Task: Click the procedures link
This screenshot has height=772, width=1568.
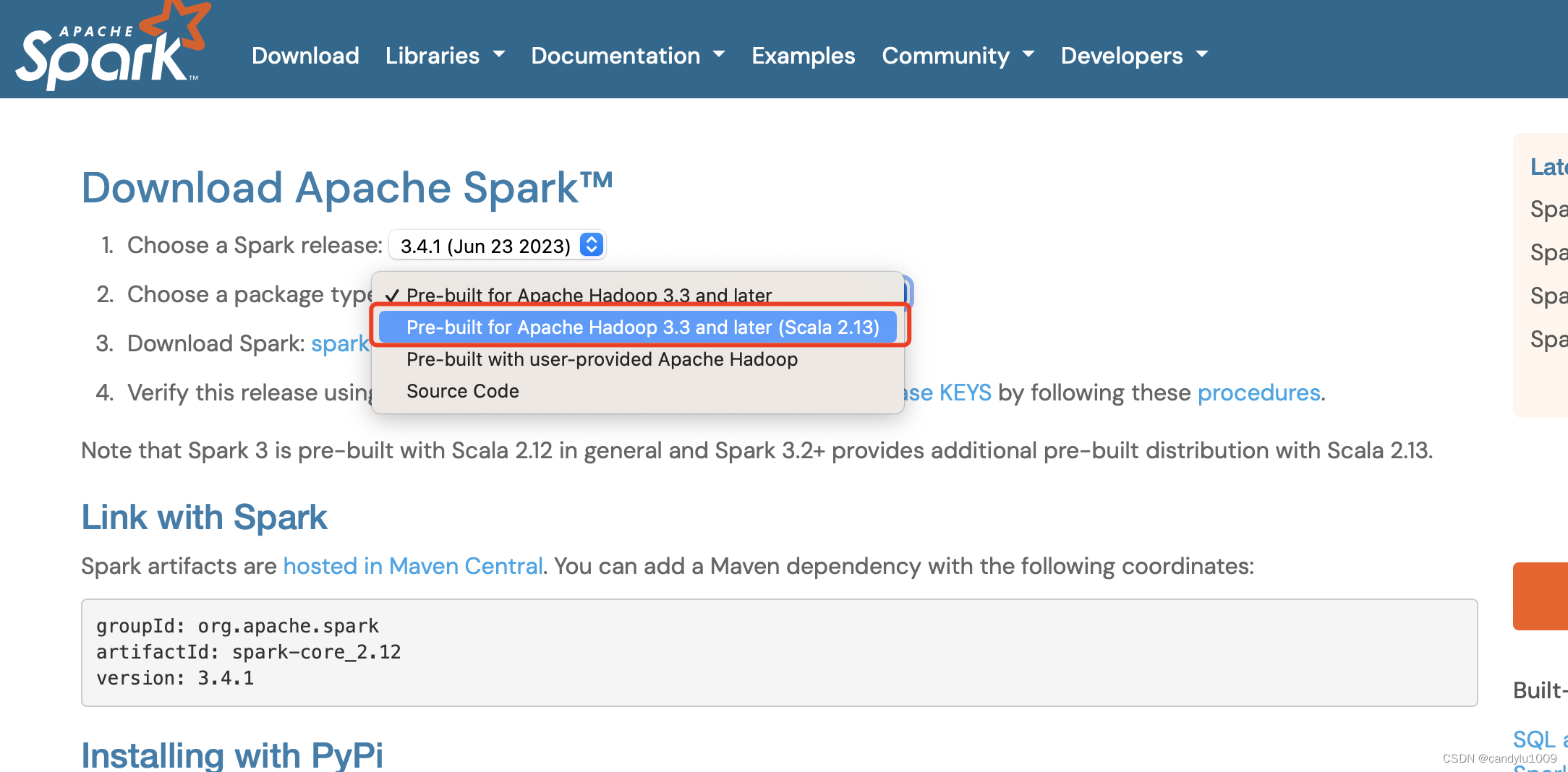Action: [1258, 393]
